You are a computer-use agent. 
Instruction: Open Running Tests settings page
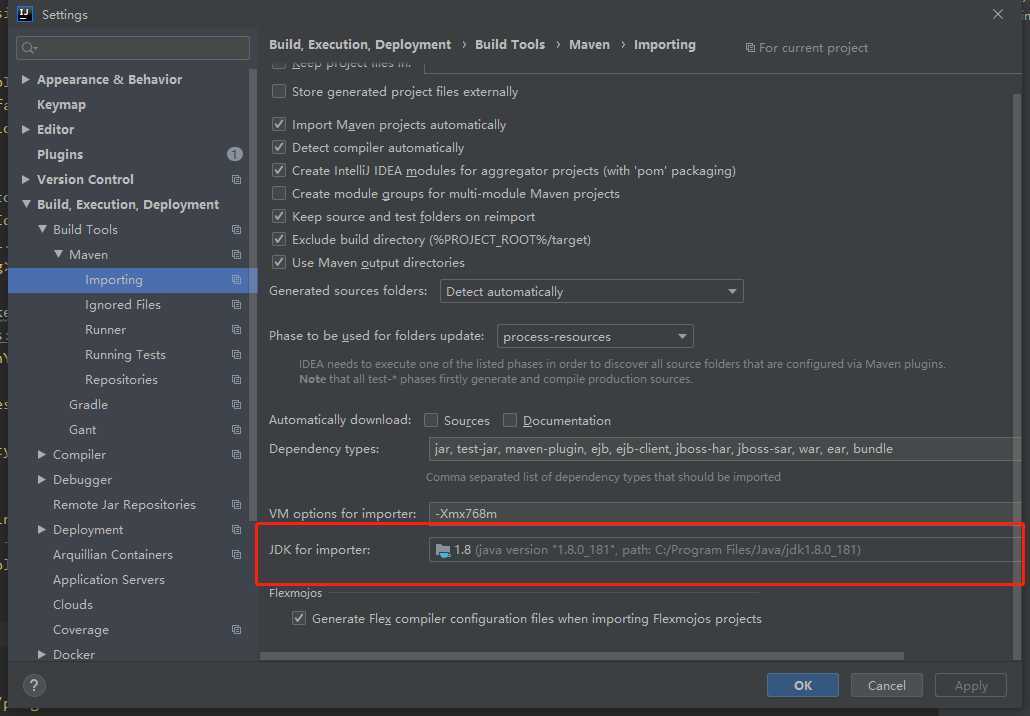pos(125,354)
